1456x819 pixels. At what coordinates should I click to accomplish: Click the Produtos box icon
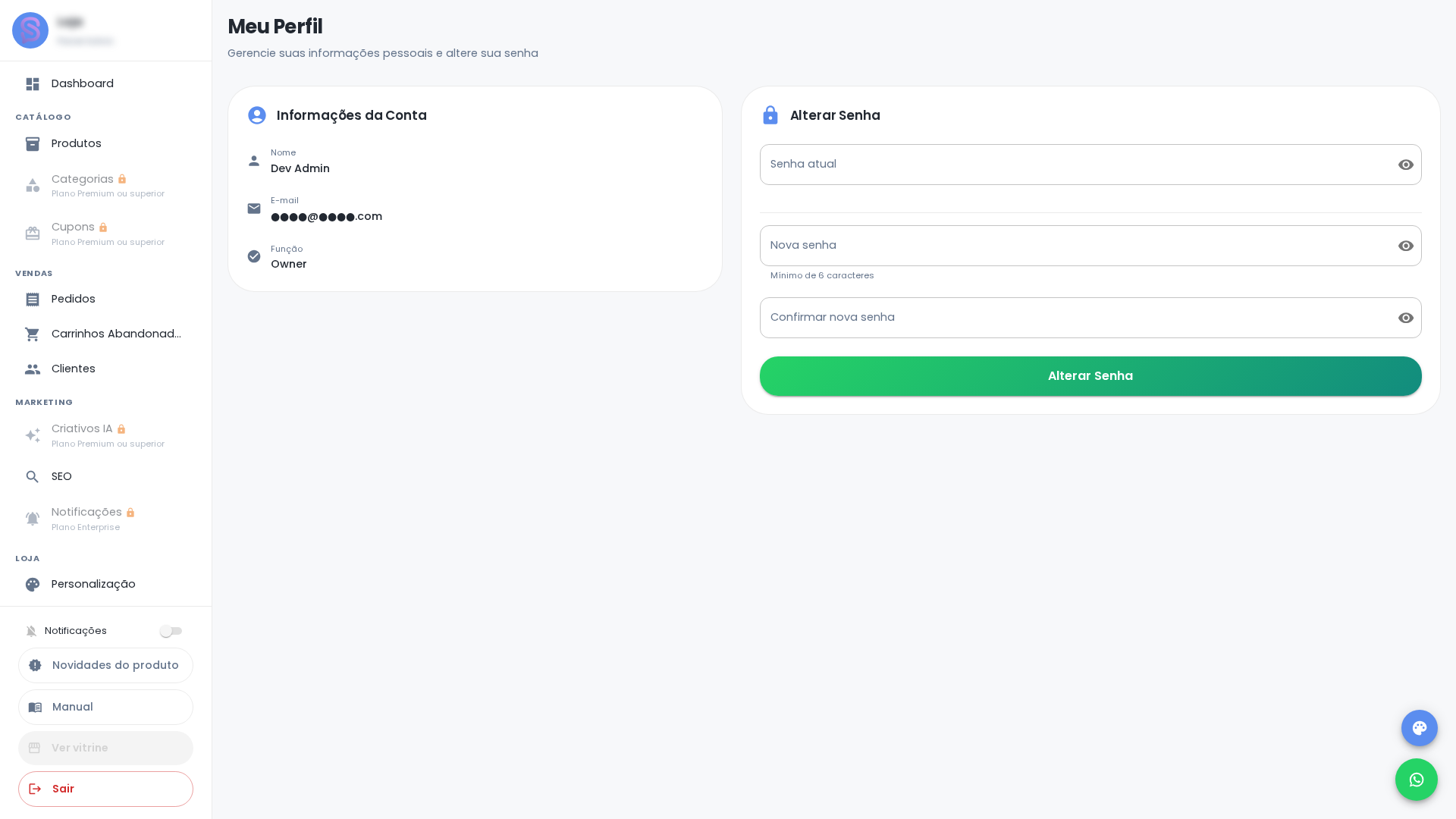pyautogui.click(x=33, y=144)
